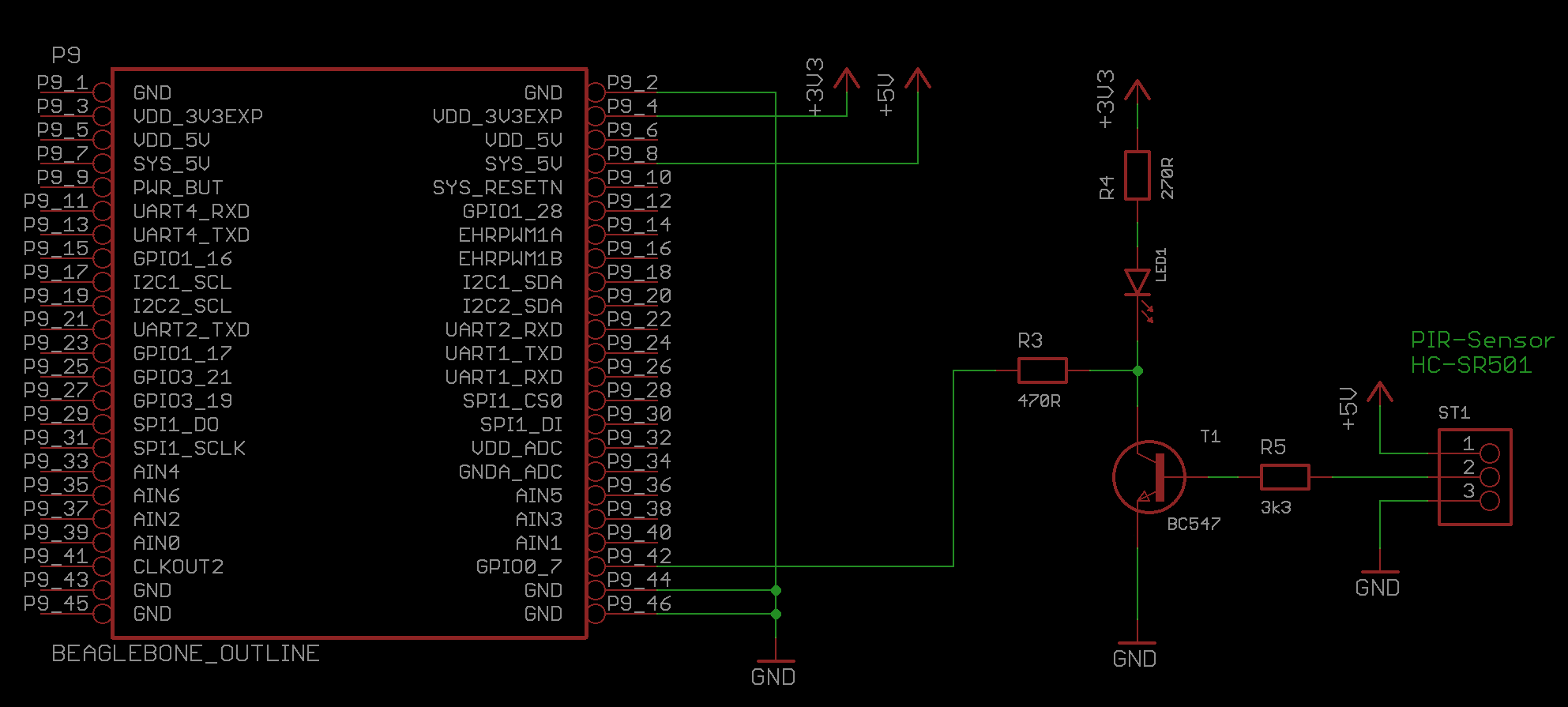Select the P9_42 pin label

pos(639,556)
